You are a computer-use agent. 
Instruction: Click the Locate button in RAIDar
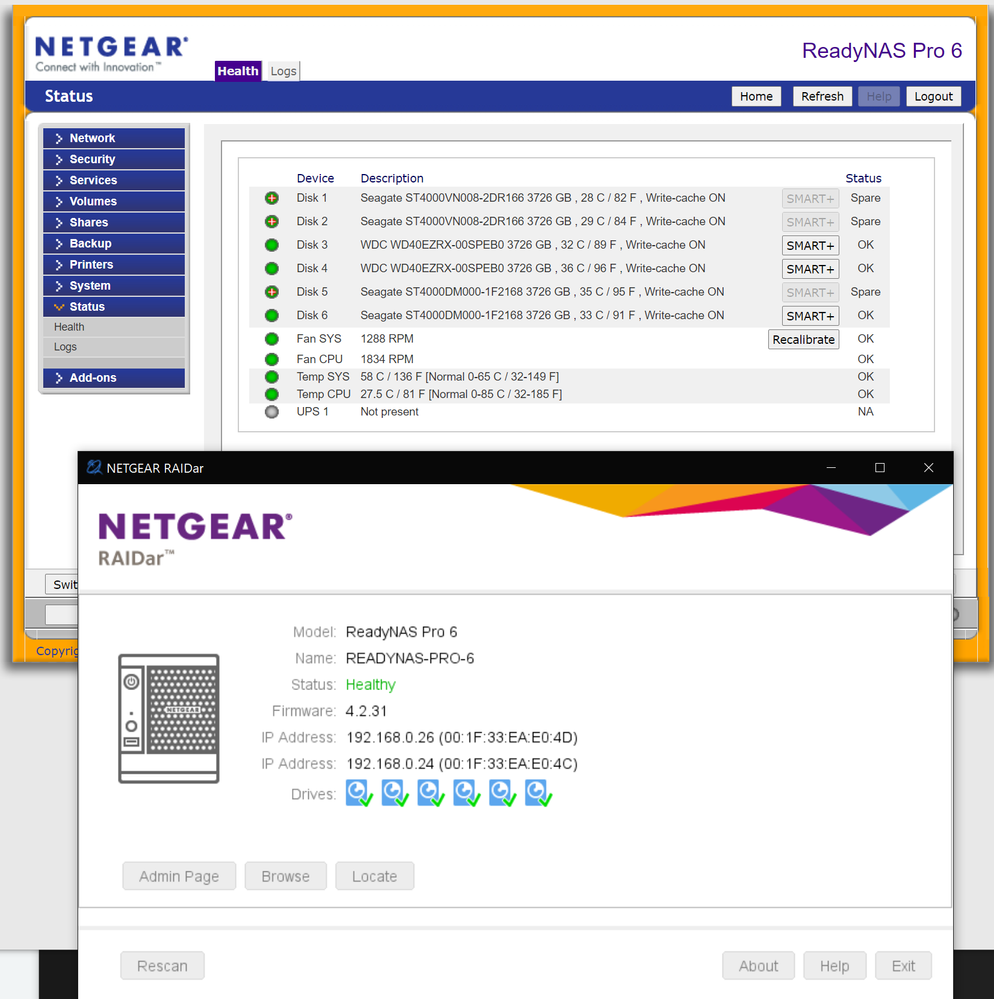(x=375, y=876)
